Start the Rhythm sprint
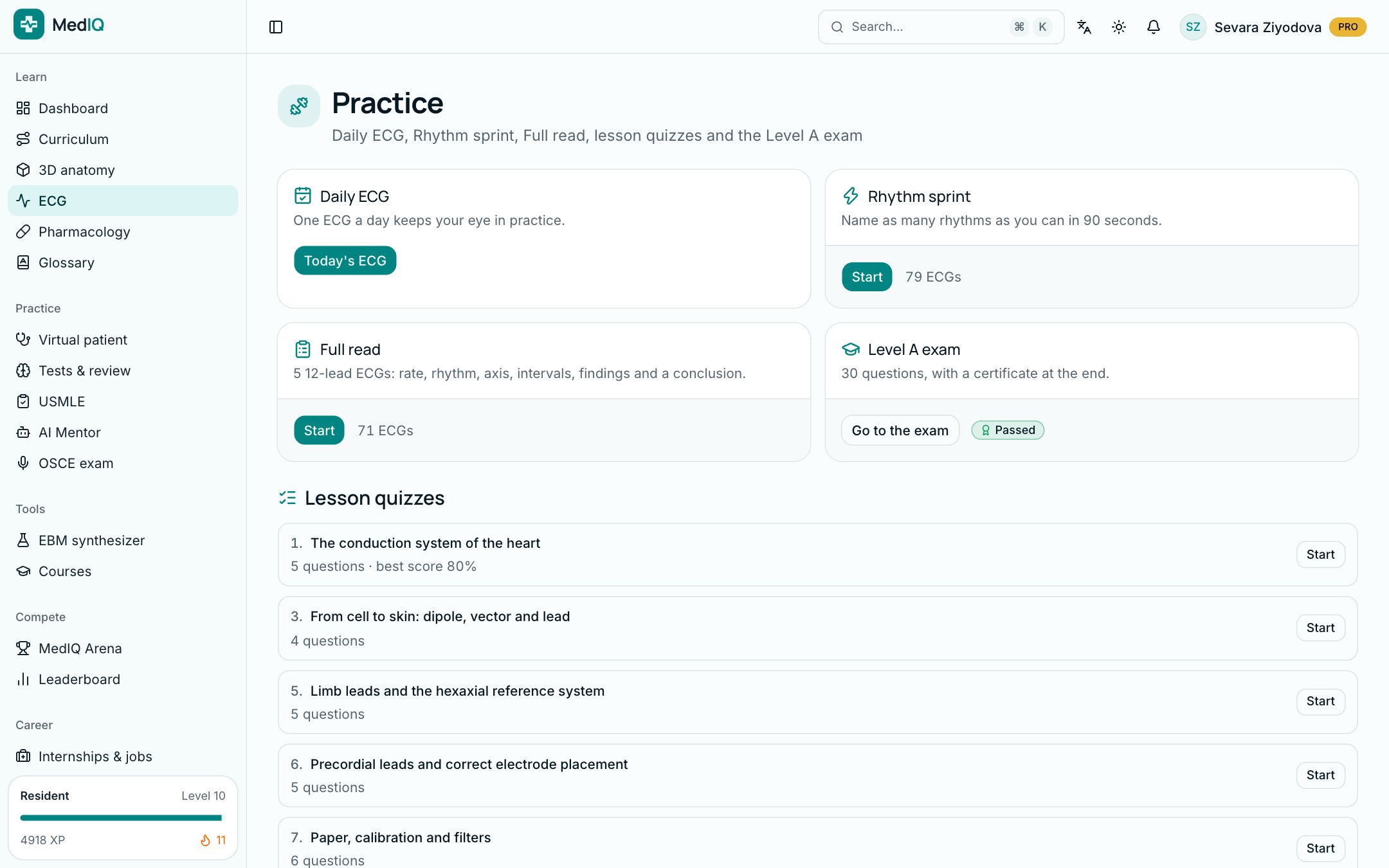 pos(867,276)
